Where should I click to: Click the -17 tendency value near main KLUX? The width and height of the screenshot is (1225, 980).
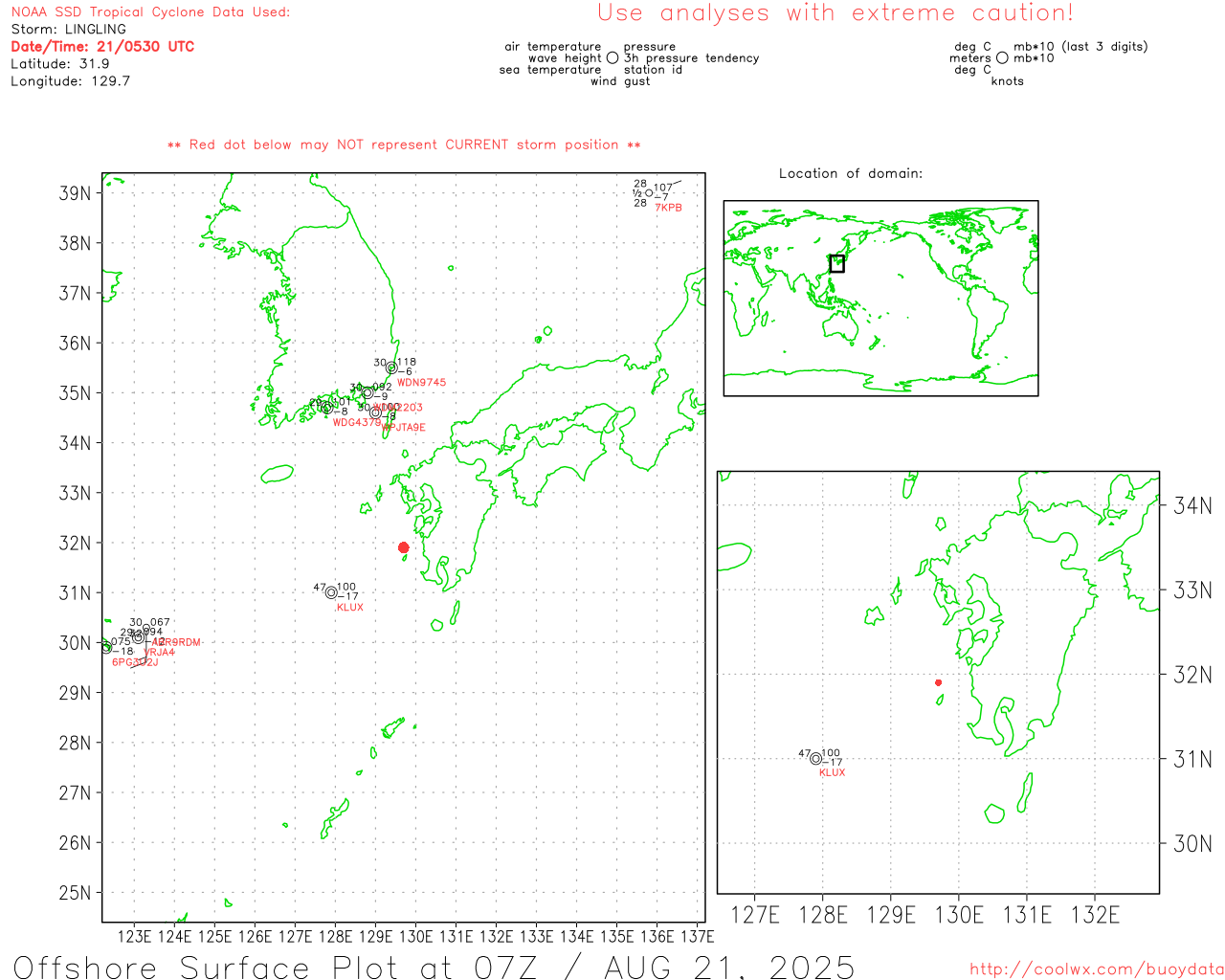tap(348, 597)
